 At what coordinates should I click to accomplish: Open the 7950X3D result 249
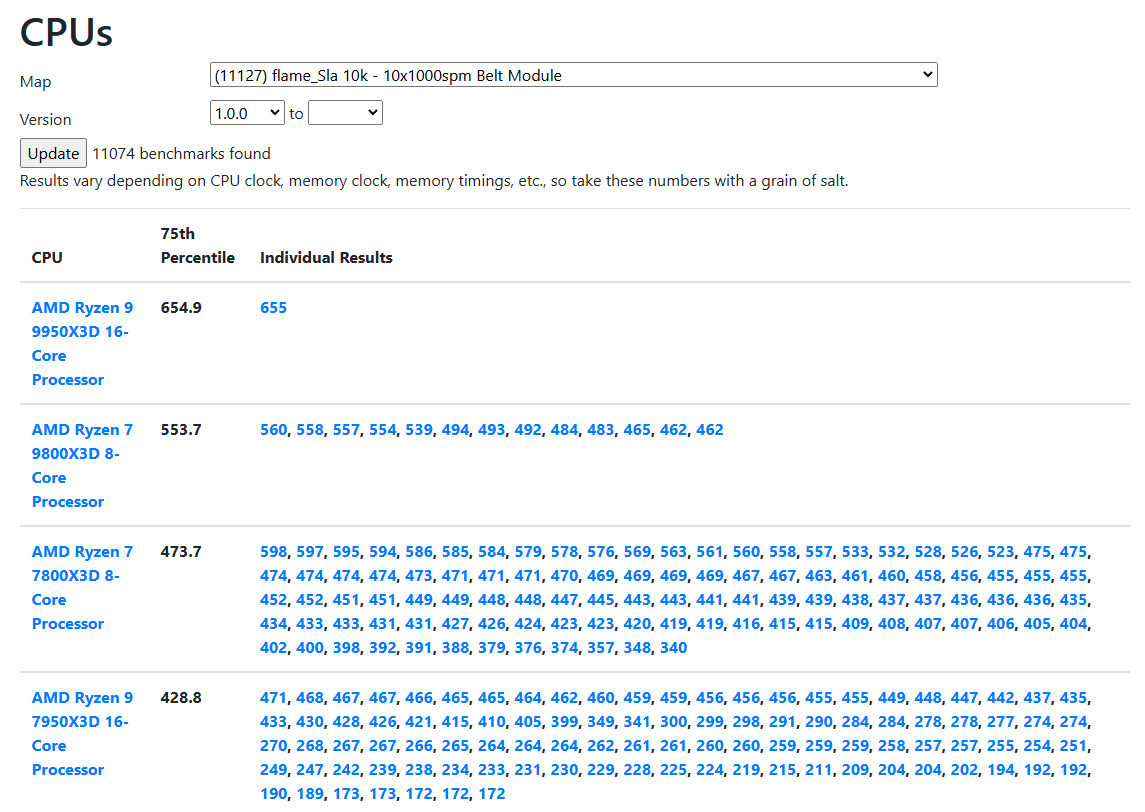point(273,770)
